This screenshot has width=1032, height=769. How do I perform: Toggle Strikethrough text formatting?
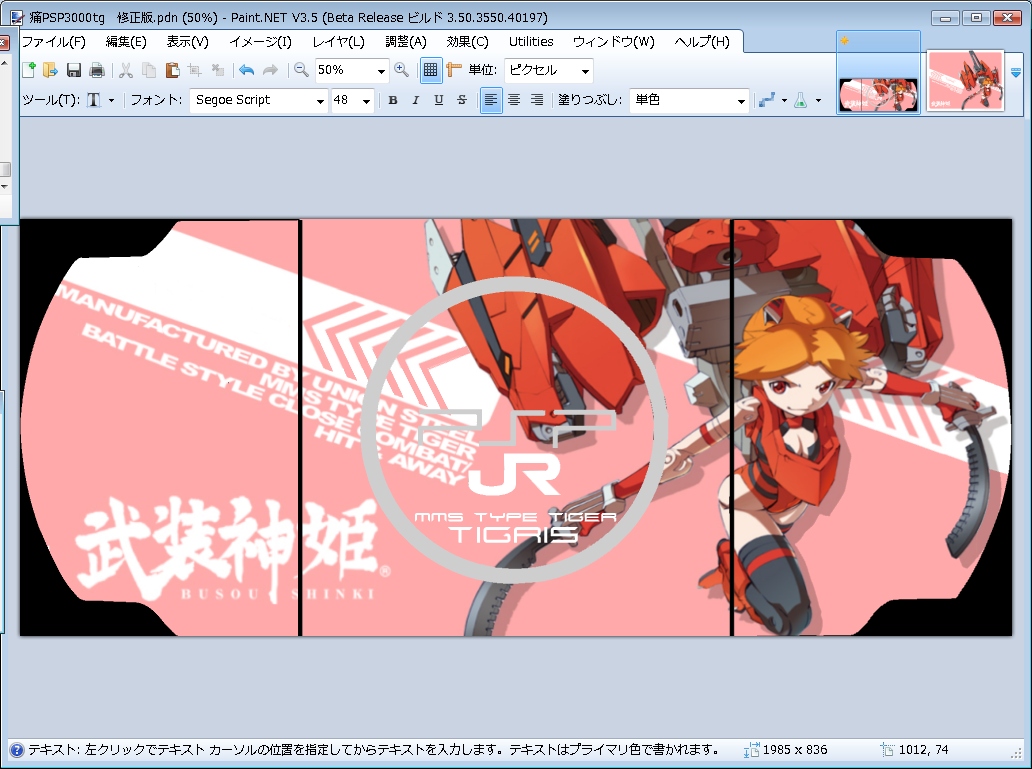[461, 100]
